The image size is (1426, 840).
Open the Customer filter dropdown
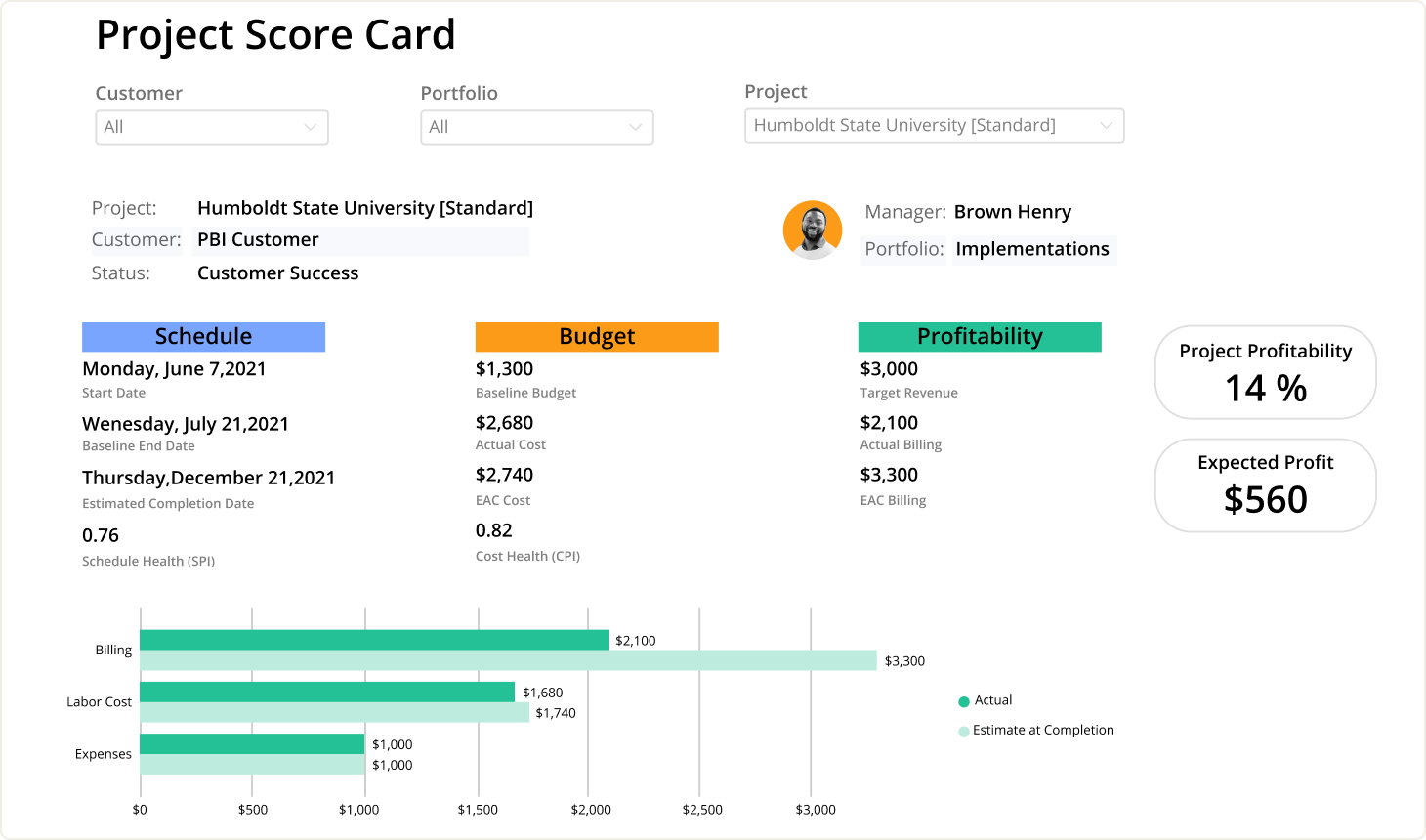(212, 127)
